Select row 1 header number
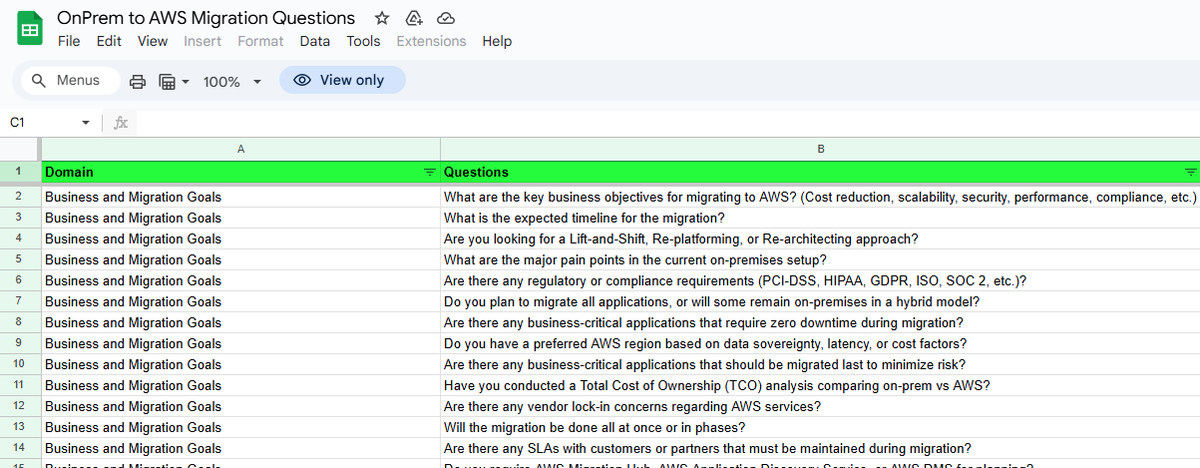The width and height of the screenshot is (1200, 468). 20,172
